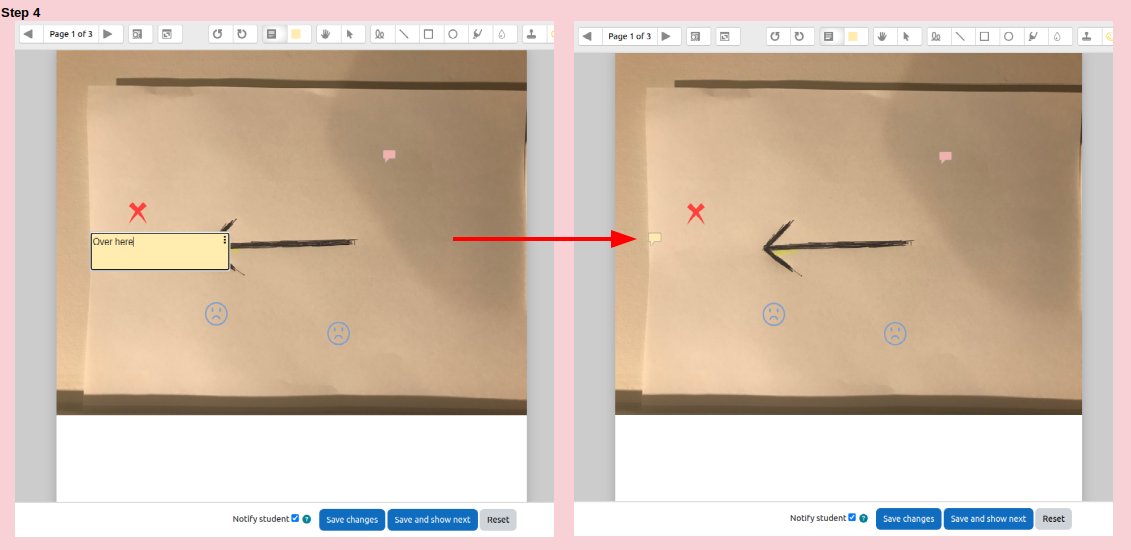Select the stamp tool in right panel
This screenshot has width=1131, height=550.
click(x=1088, y=36)
